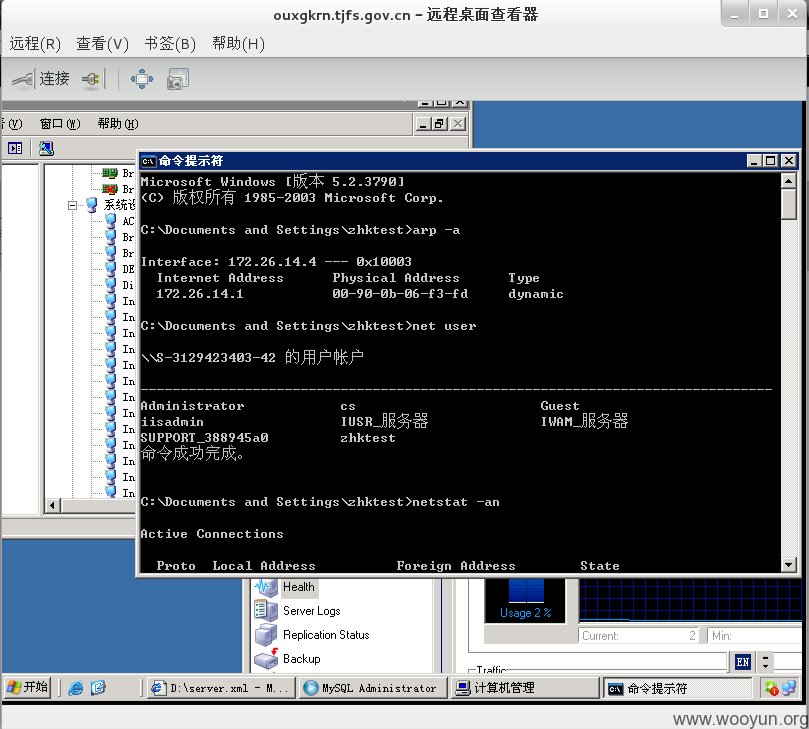Click the command prompt scroll down arrow
This screenshot has height=729, width=809.
click(x=788, y=565)
